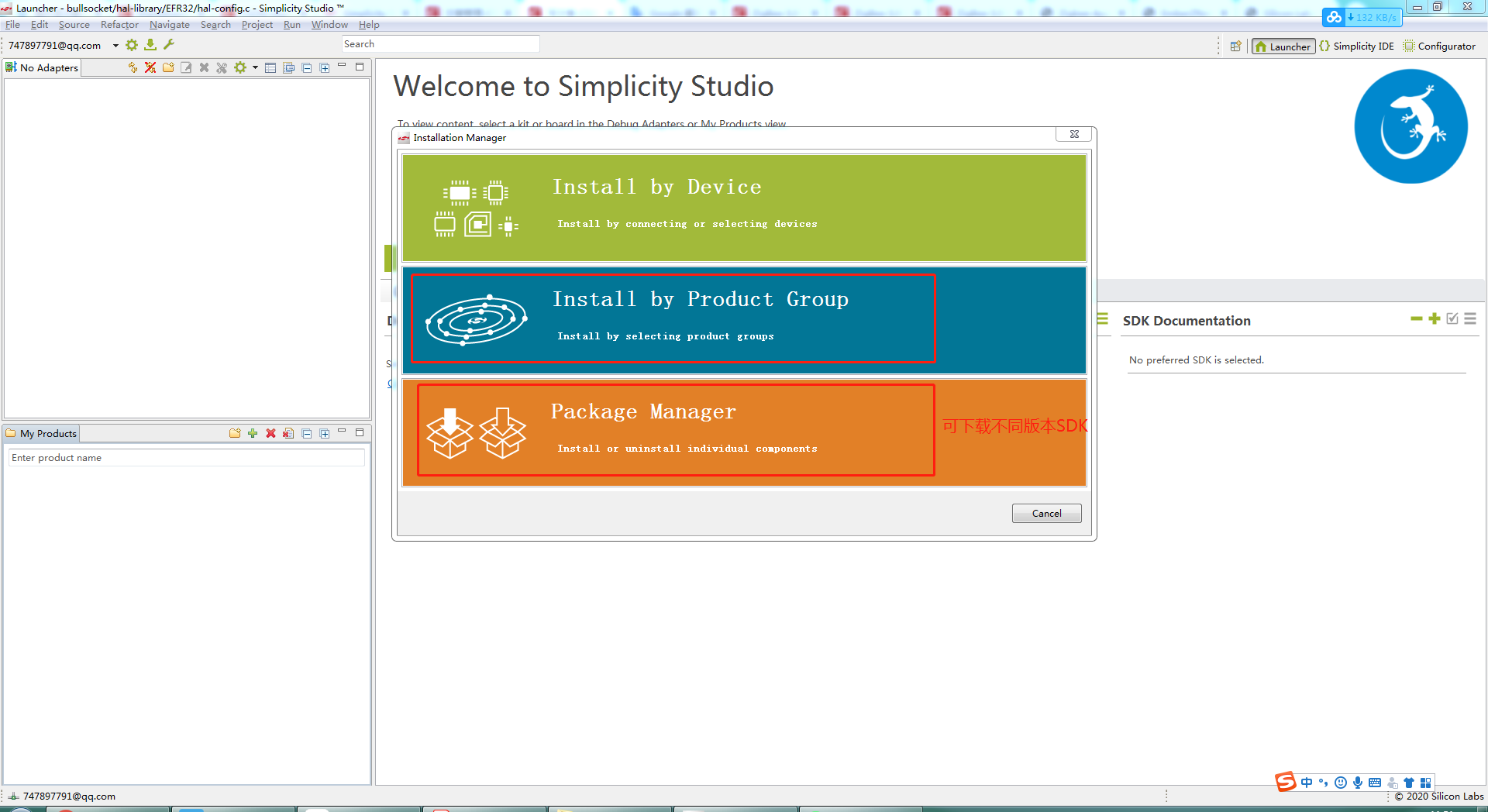Collapse all in My Products panel

(307, 433)
